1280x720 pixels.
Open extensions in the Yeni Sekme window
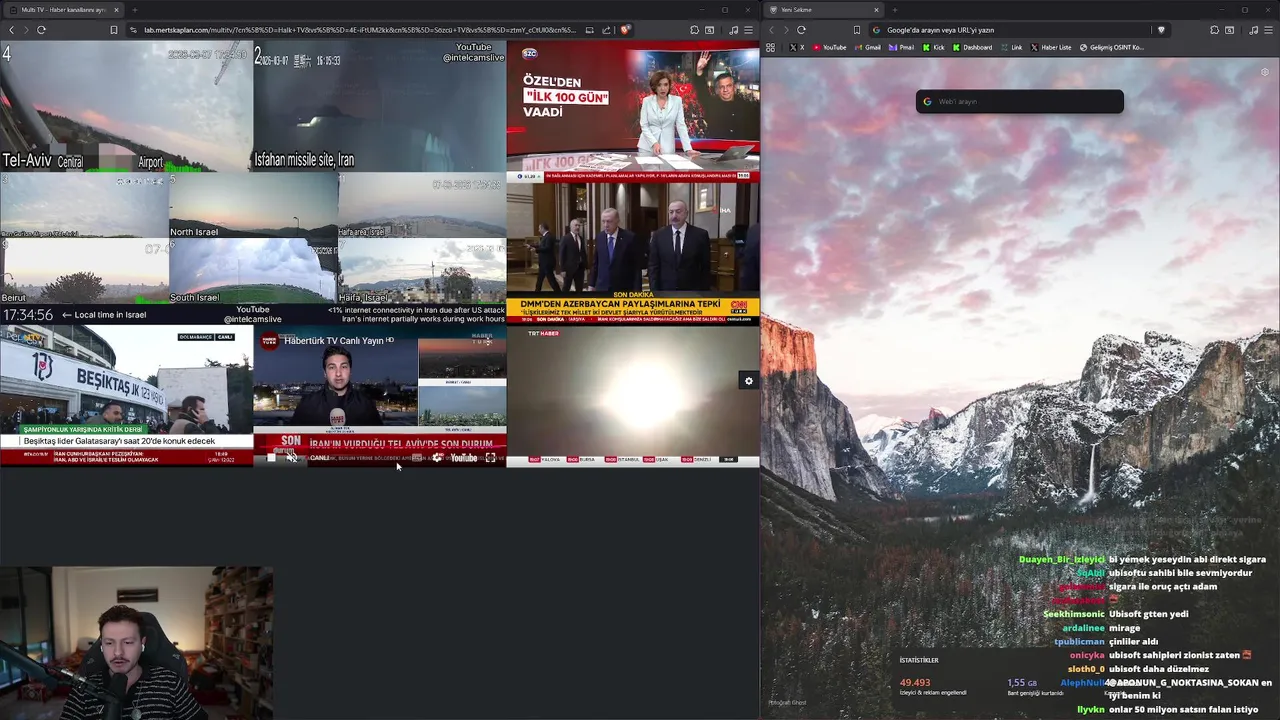point(1214,30)
